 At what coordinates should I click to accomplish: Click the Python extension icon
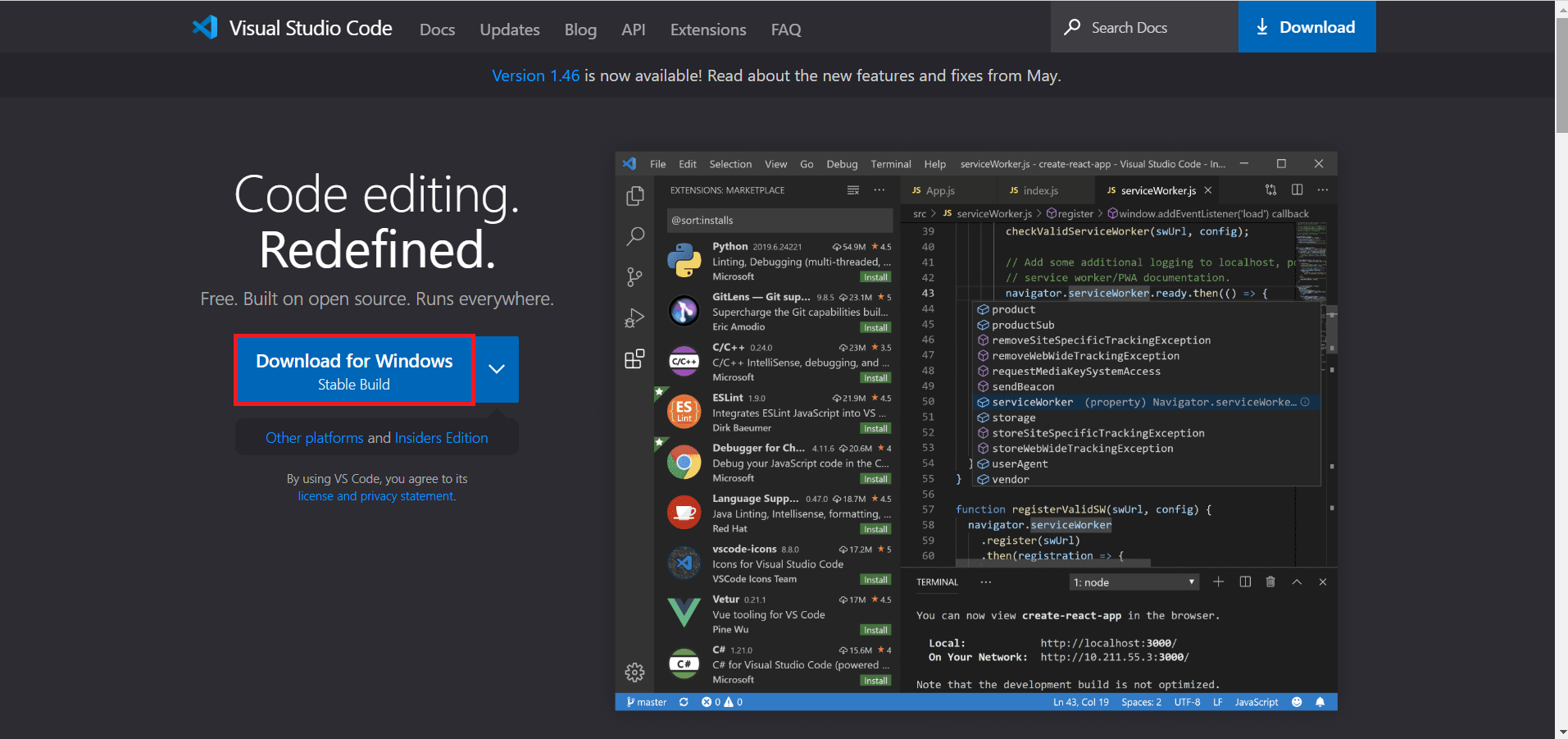[x=684, y=261]
